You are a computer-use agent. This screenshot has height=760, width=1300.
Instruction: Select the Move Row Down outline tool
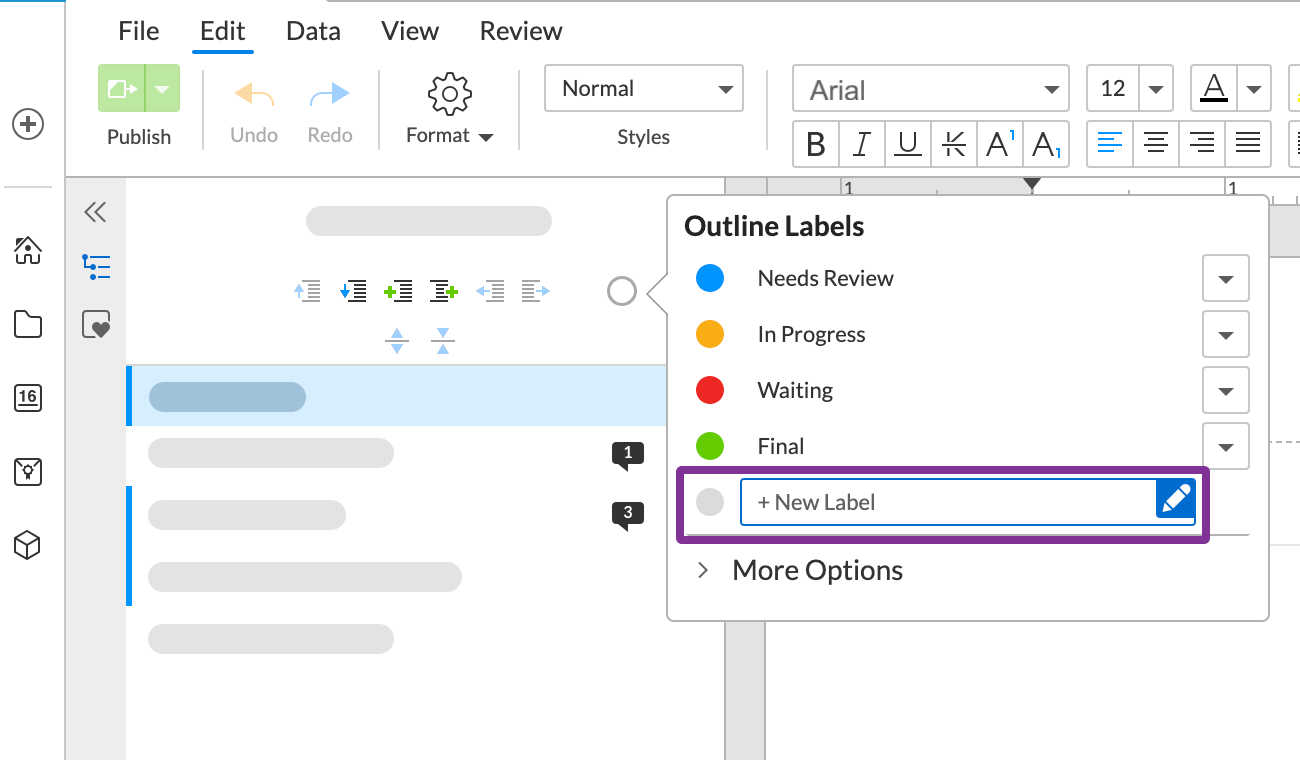pos(354,291)
